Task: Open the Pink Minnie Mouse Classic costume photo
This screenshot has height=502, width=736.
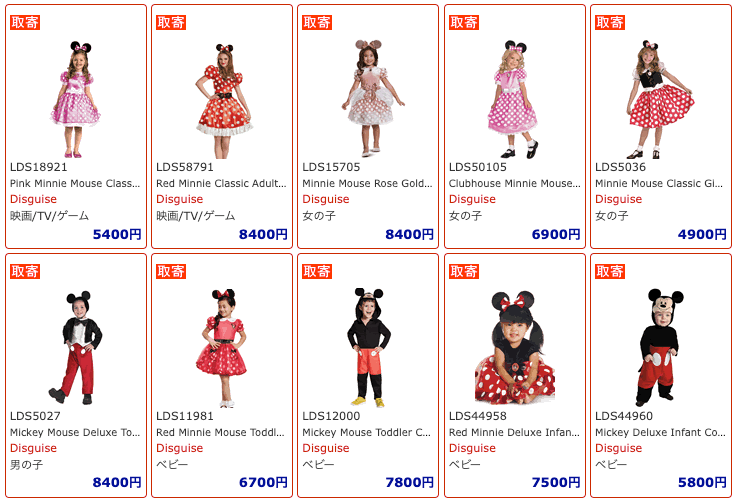Action: point(76,99)
